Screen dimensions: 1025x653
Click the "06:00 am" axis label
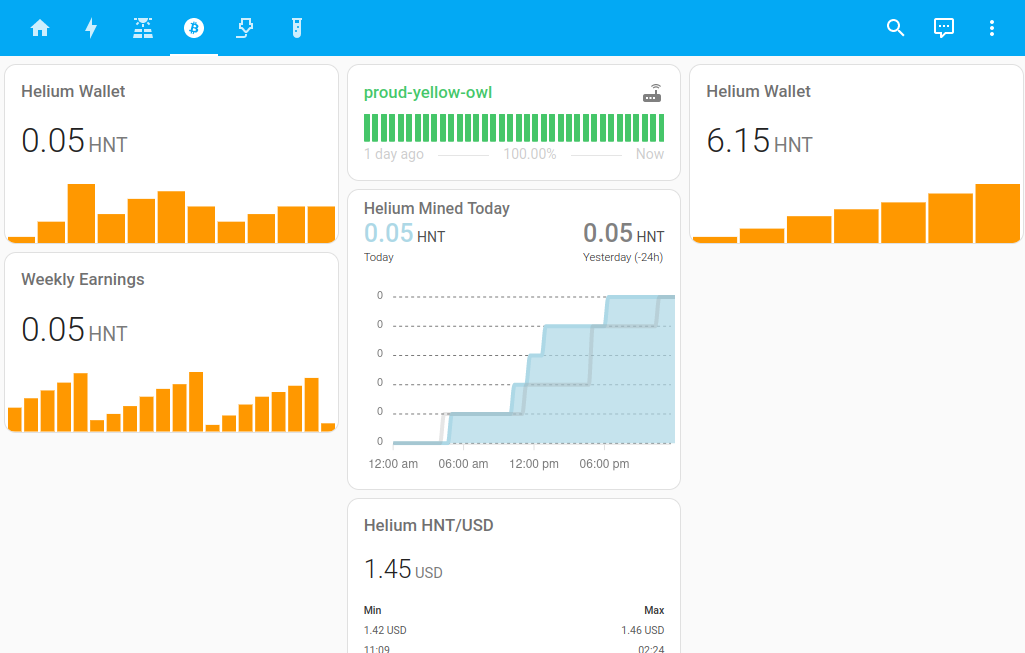click(x=463, y=464)
